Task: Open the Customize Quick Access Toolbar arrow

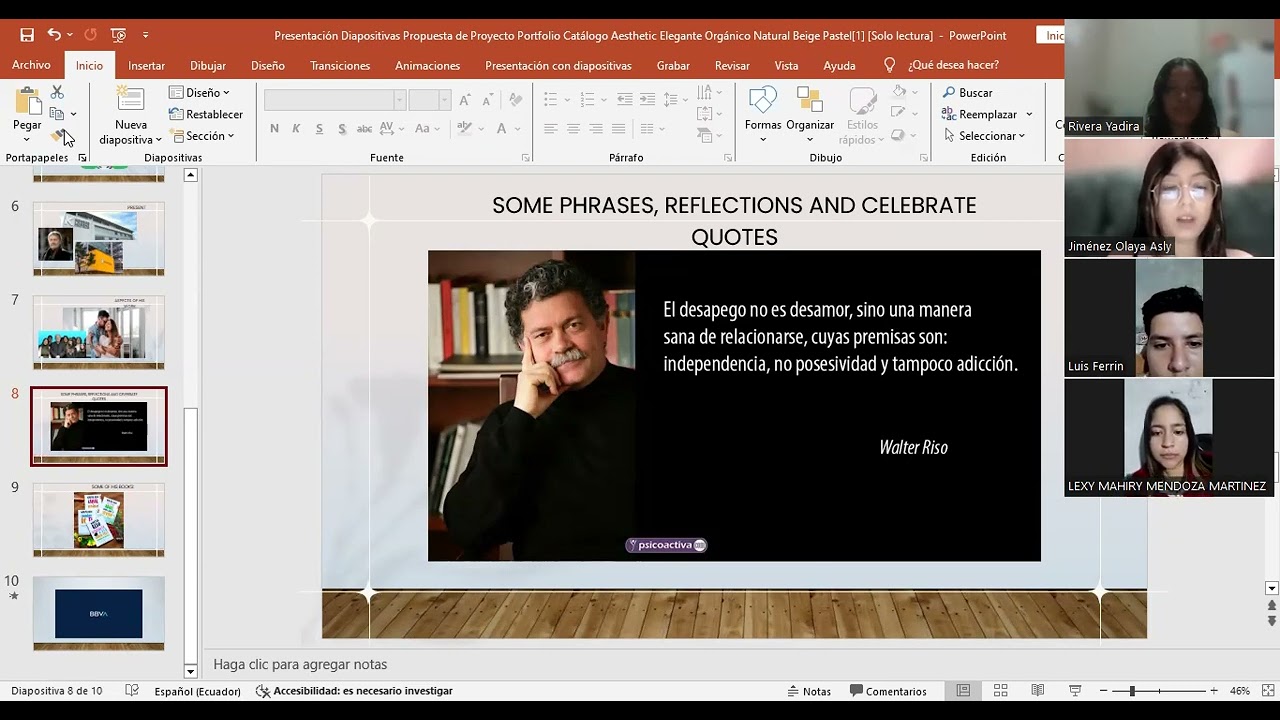Action: click(x=146, y=35)
